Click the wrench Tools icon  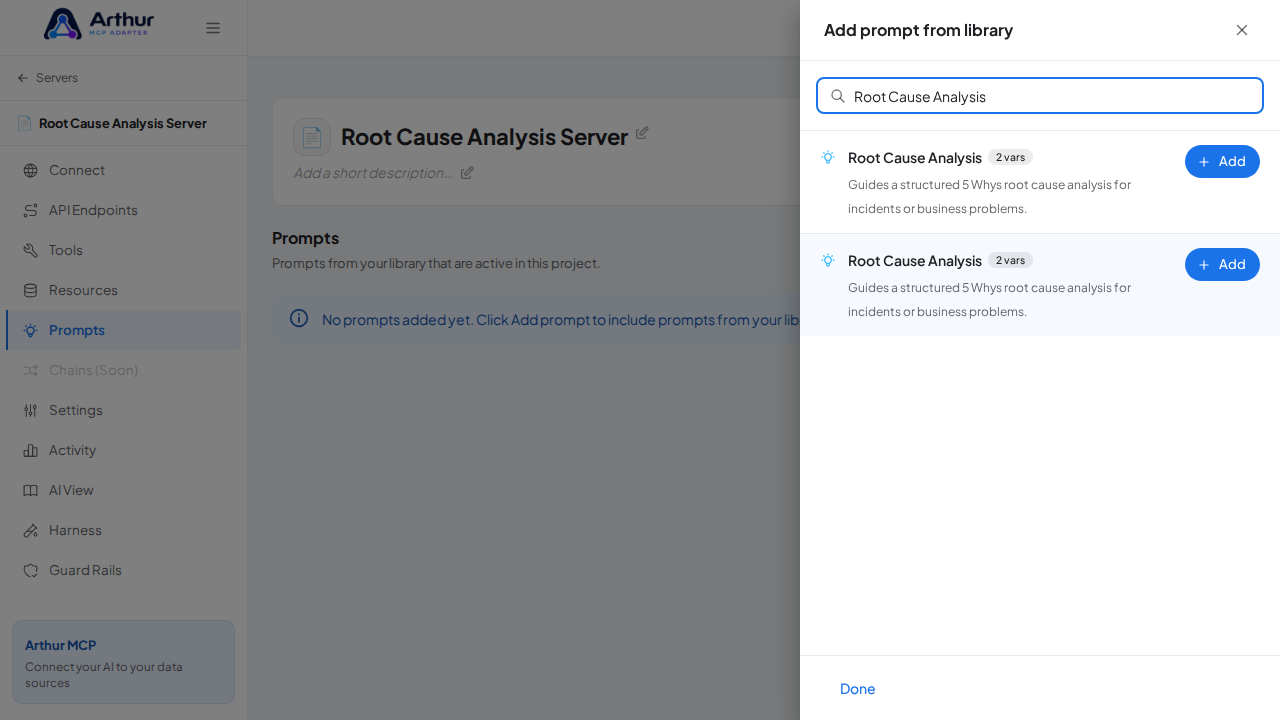coord(31,250)
